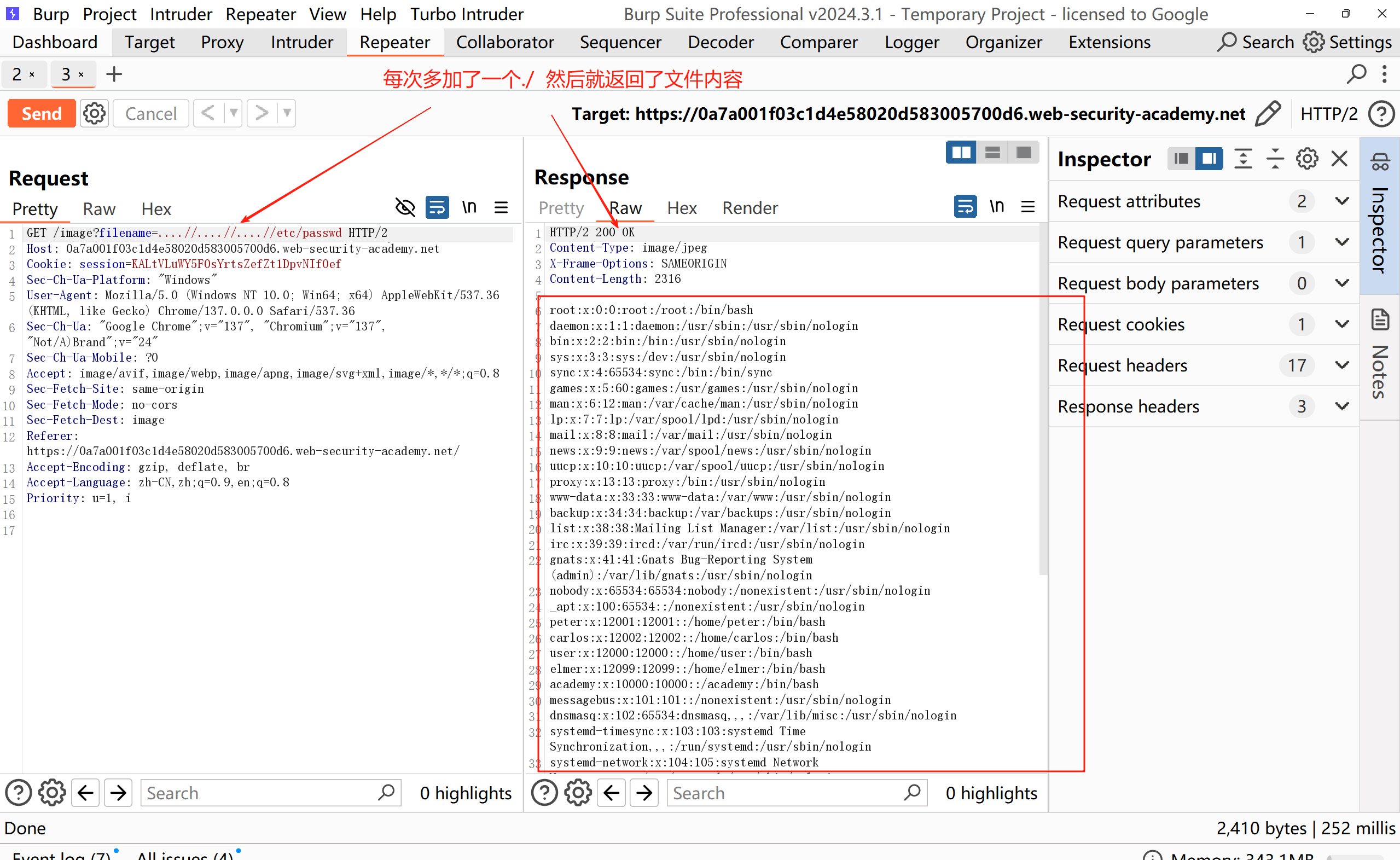The image size is (1400, 860).
Task: Expand Request cookies section
Action: coord(1341,324)
